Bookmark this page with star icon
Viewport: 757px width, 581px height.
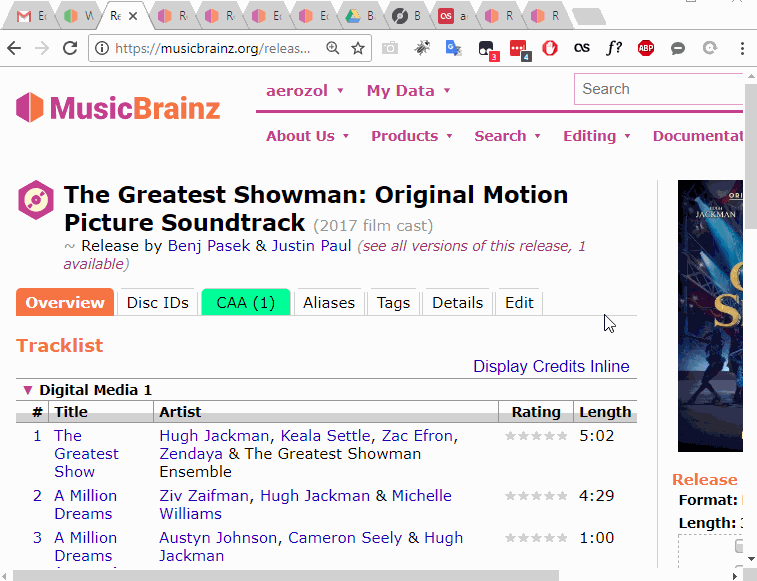pyautogui.click(x=358, y=48)
